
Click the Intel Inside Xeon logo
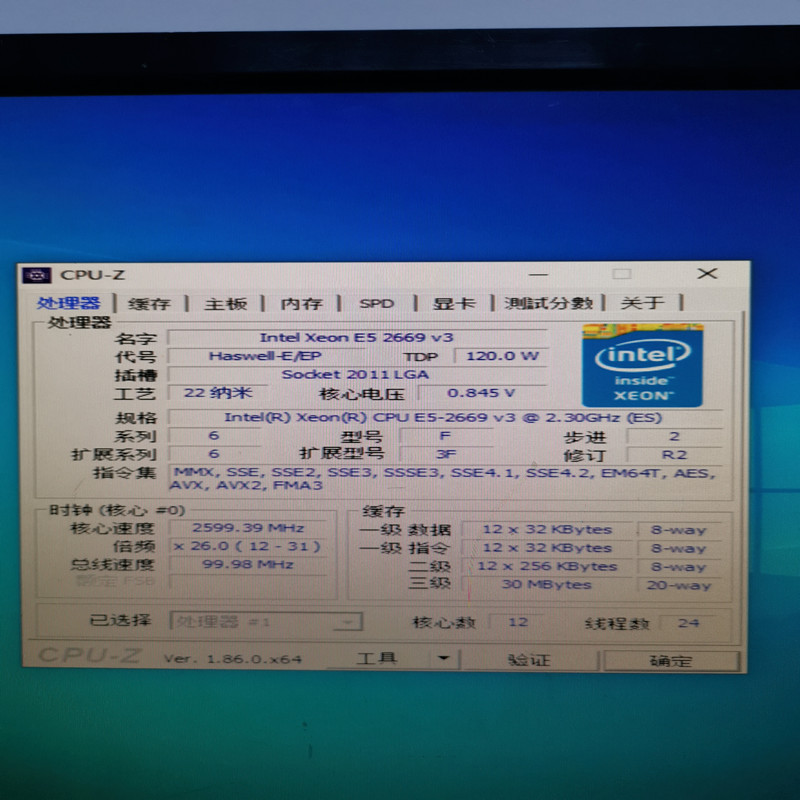(x=642, y=364)
